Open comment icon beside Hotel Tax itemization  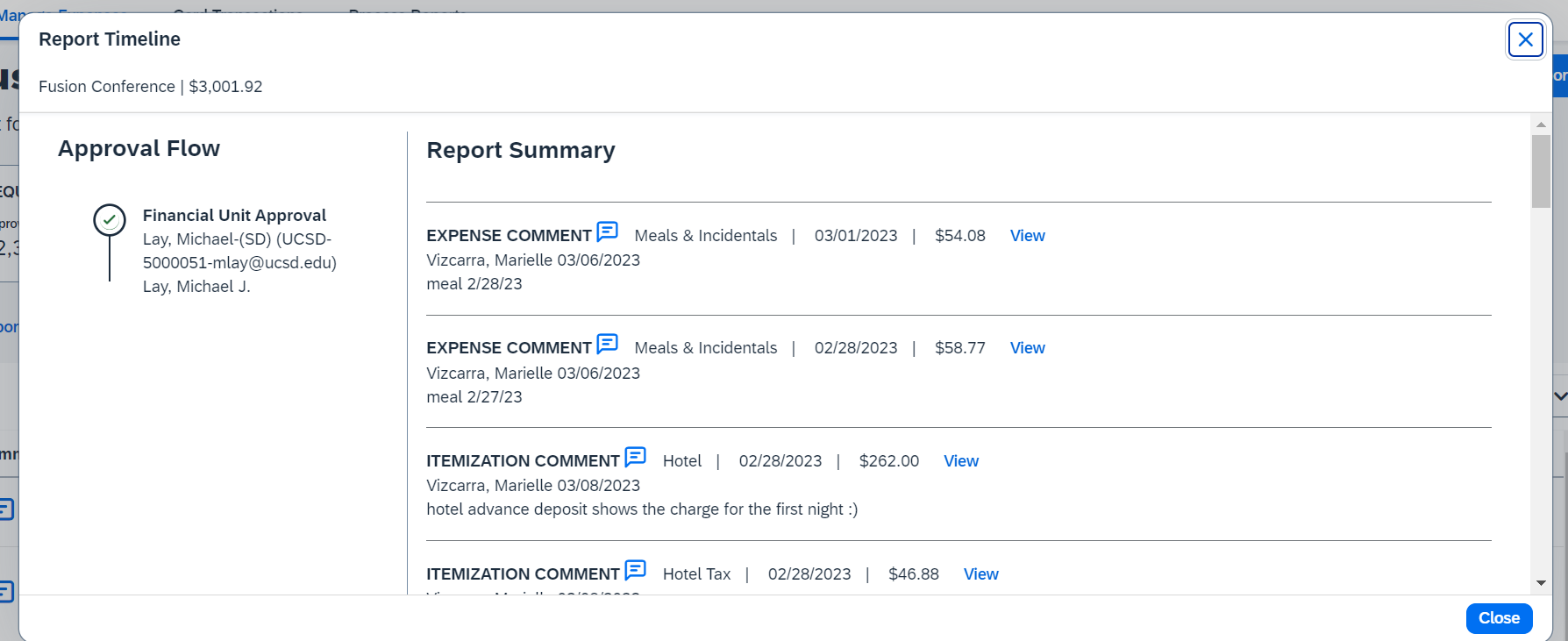click(x=635, y=570)
